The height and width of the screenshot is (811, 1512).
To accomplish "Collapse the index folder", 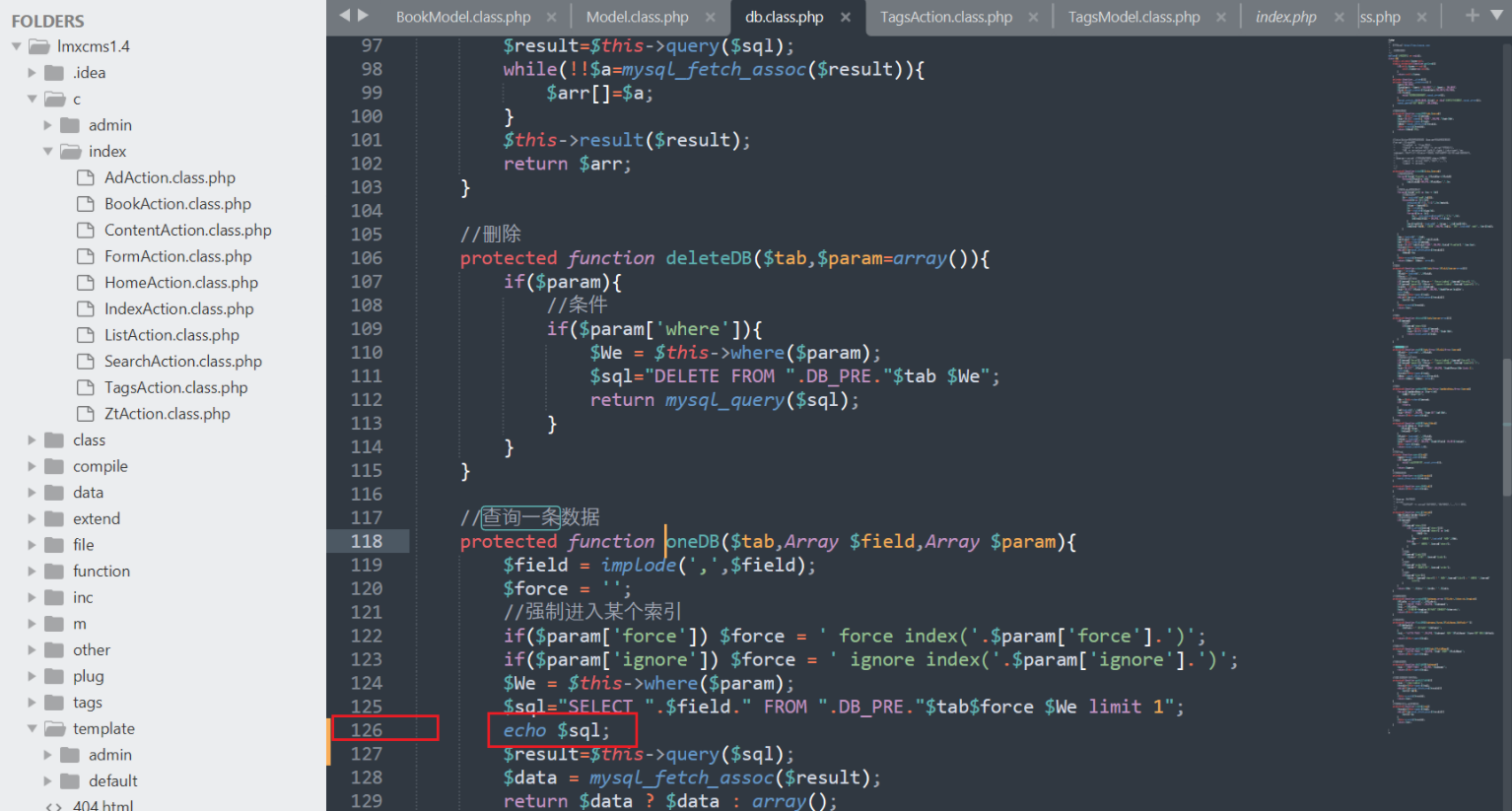I will click(x=47, y=151).
